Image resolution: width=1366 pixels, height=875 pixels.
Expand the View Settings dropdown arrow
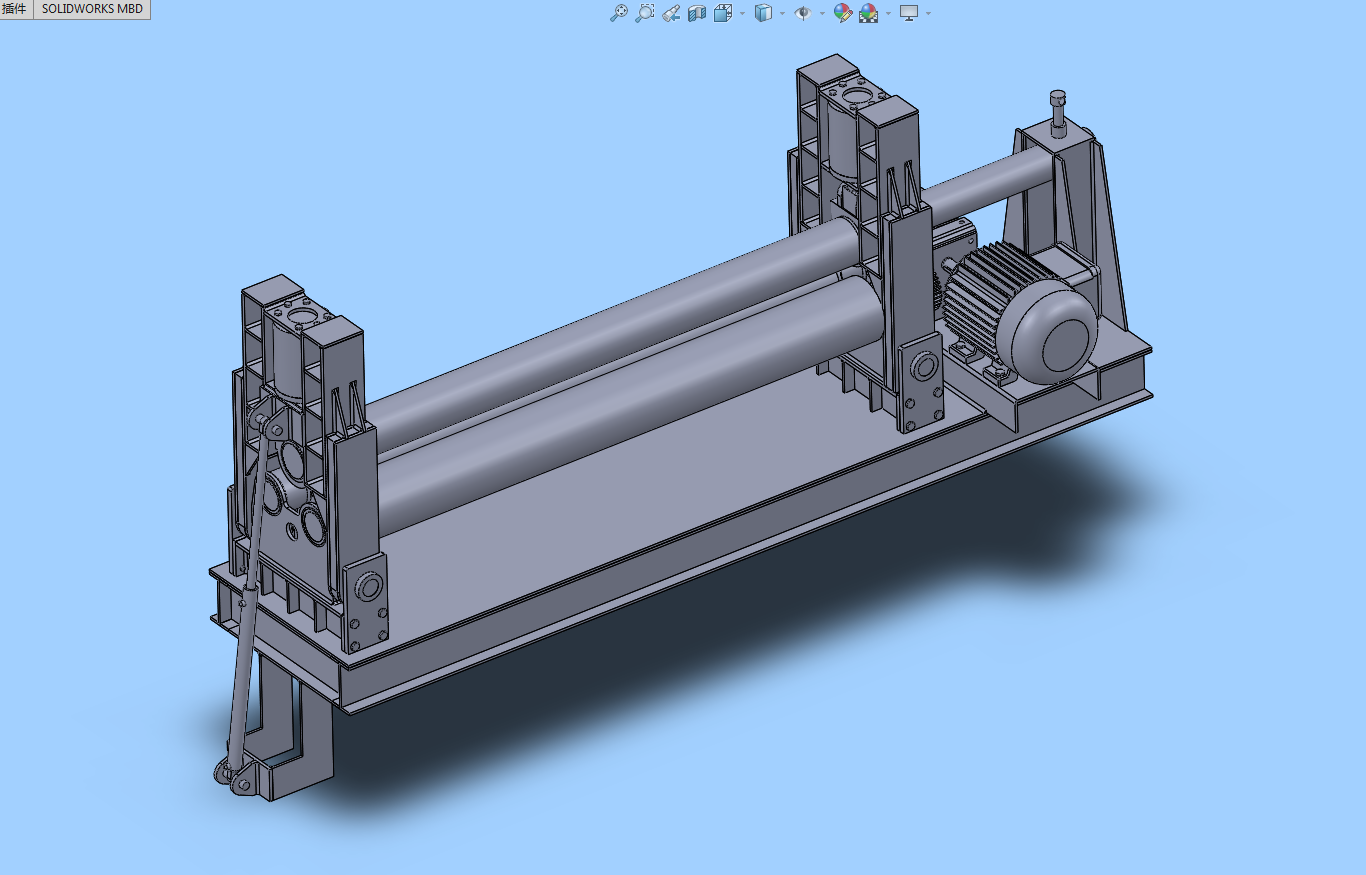(929, 14)
